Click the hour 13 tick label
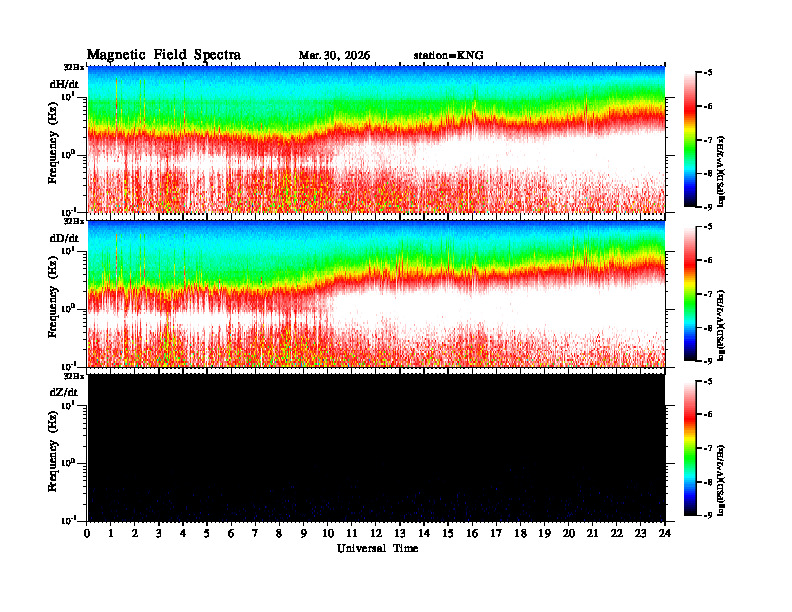792x612 pixels. tap(400, 534)
